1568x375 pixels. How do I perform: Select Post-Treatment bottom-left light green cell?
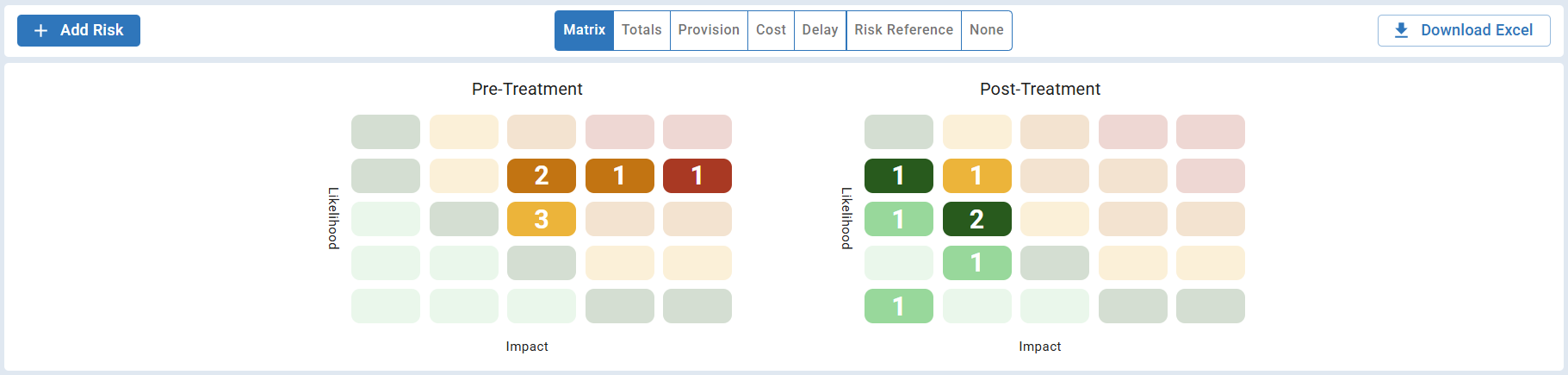pyautogui.click(x=898, y=306)
